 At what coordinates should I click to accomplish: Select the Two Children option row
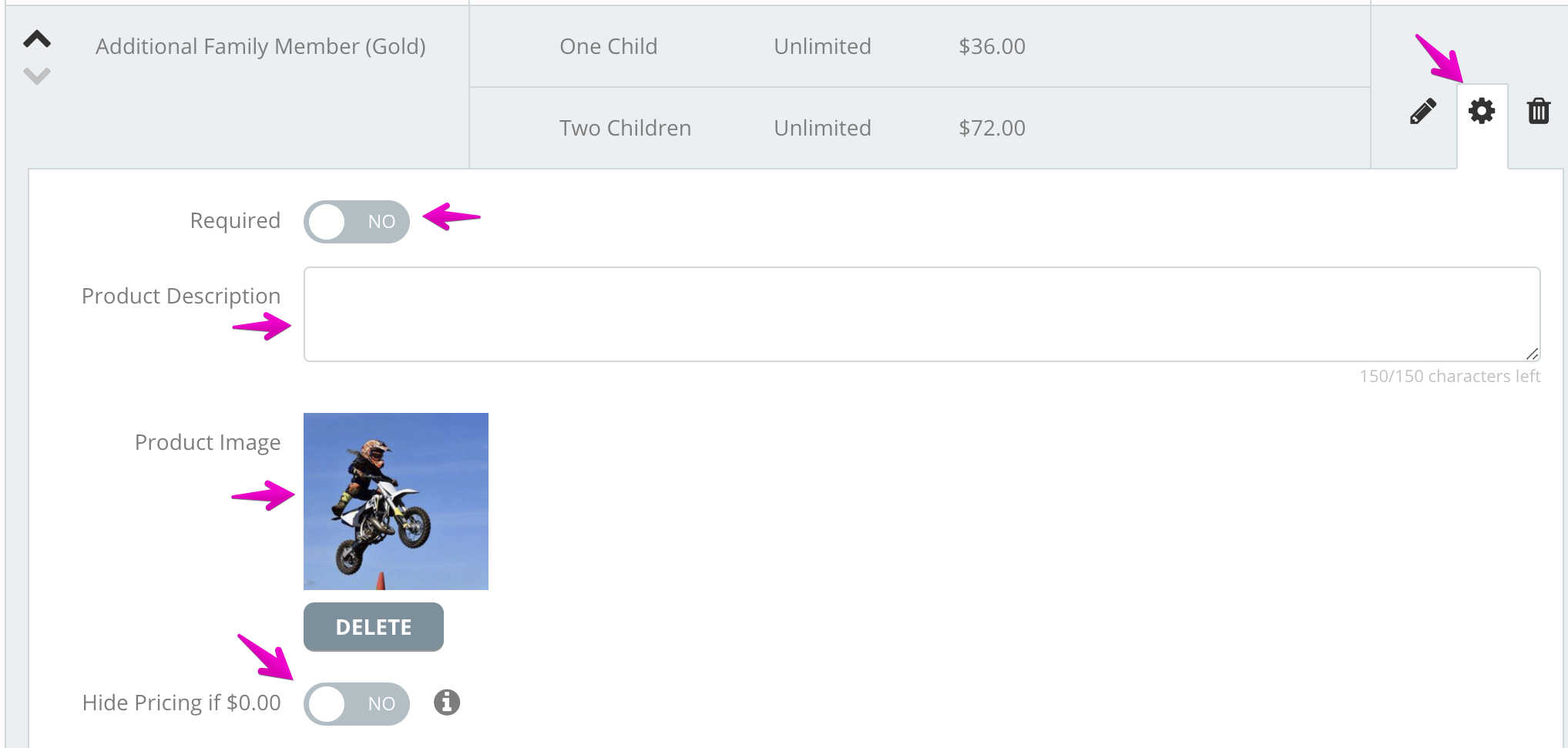click(x=920, y=128)
